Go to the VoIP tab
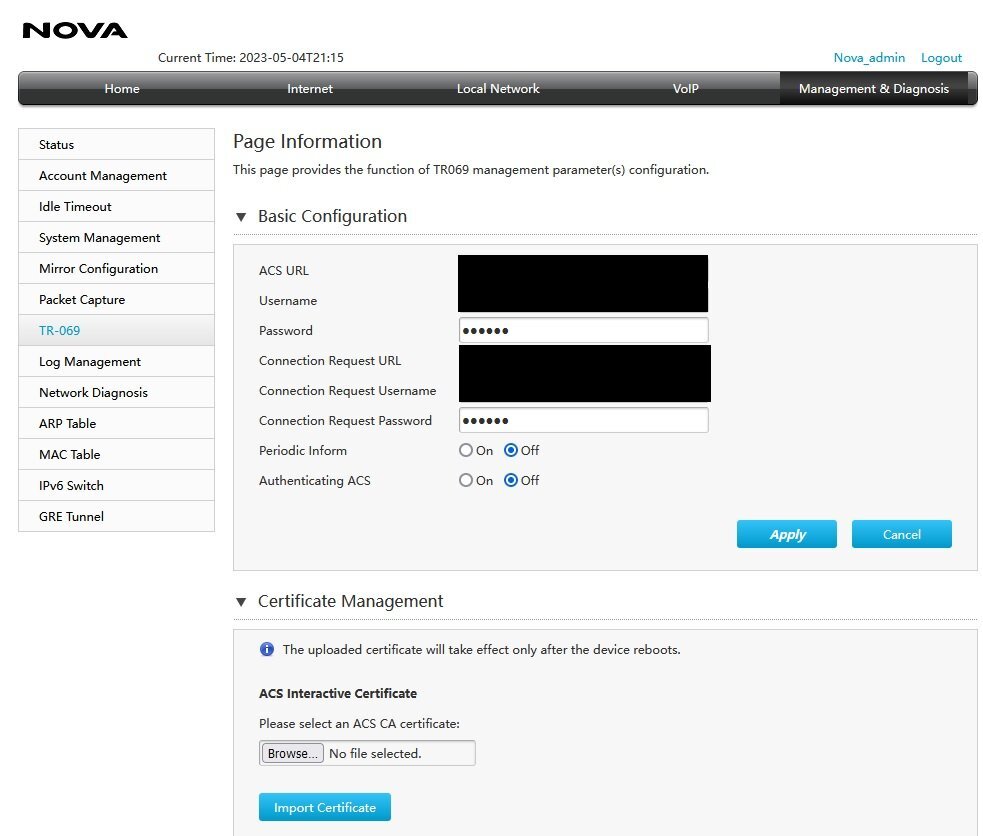 point(685,88)
